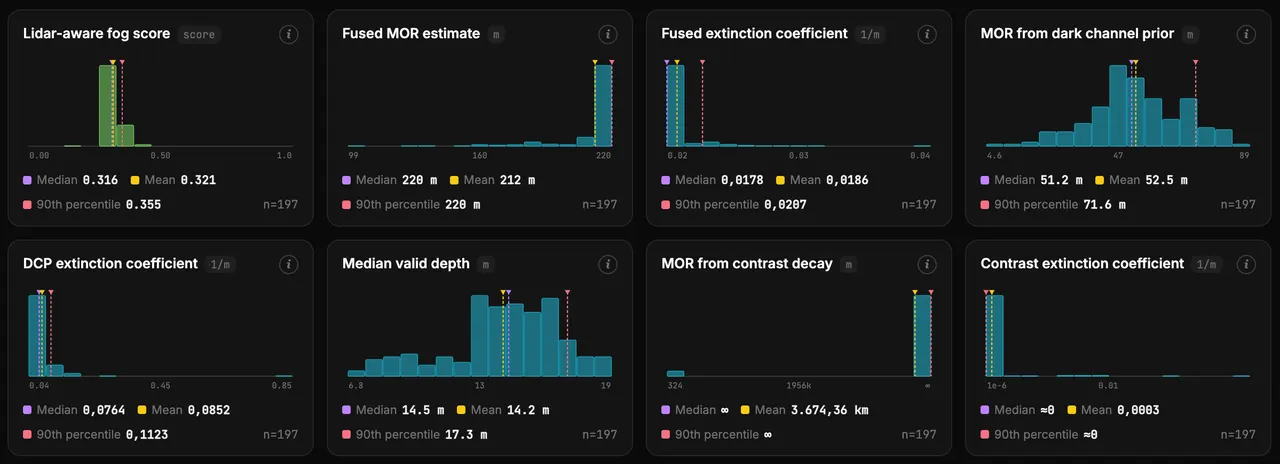Screen dimensions: 1280x464
Task: Click Mean 0,0852 on DCP extinction card
Action: [208, 410]
